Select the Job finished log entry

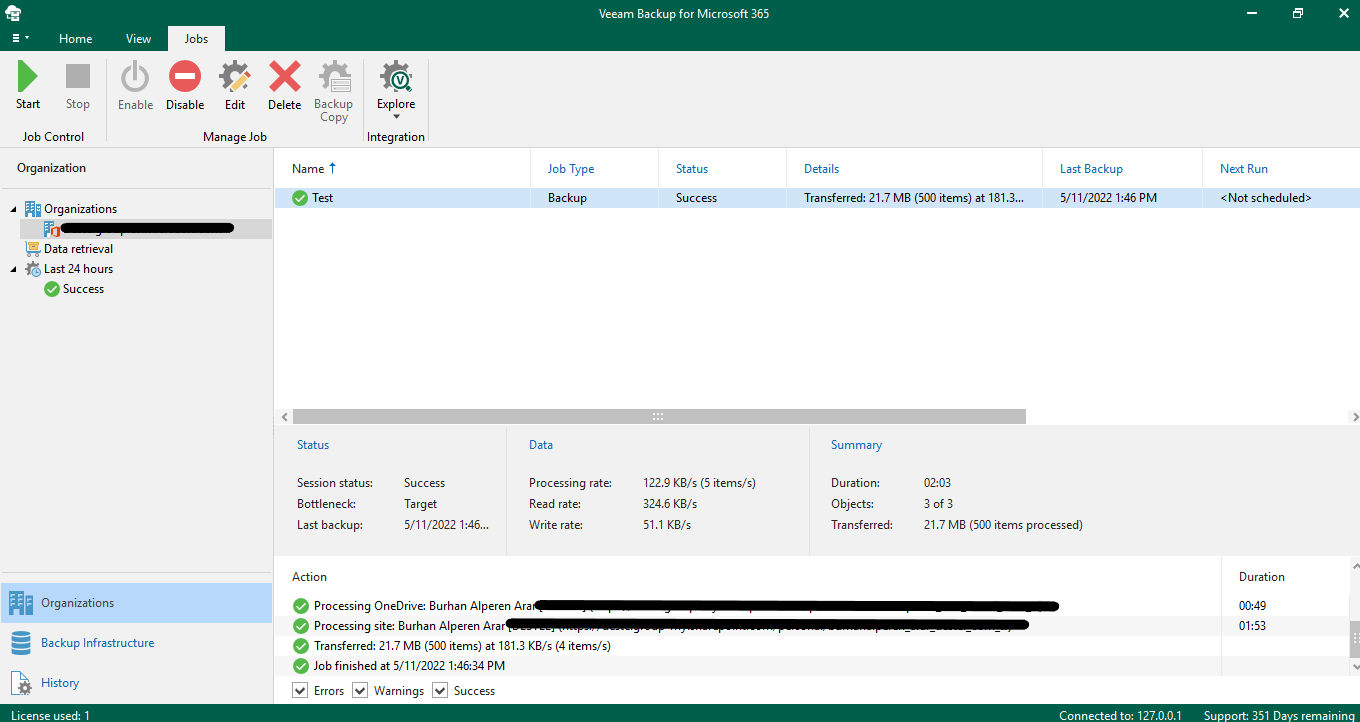pyautogui.click(x=747, y=666)
